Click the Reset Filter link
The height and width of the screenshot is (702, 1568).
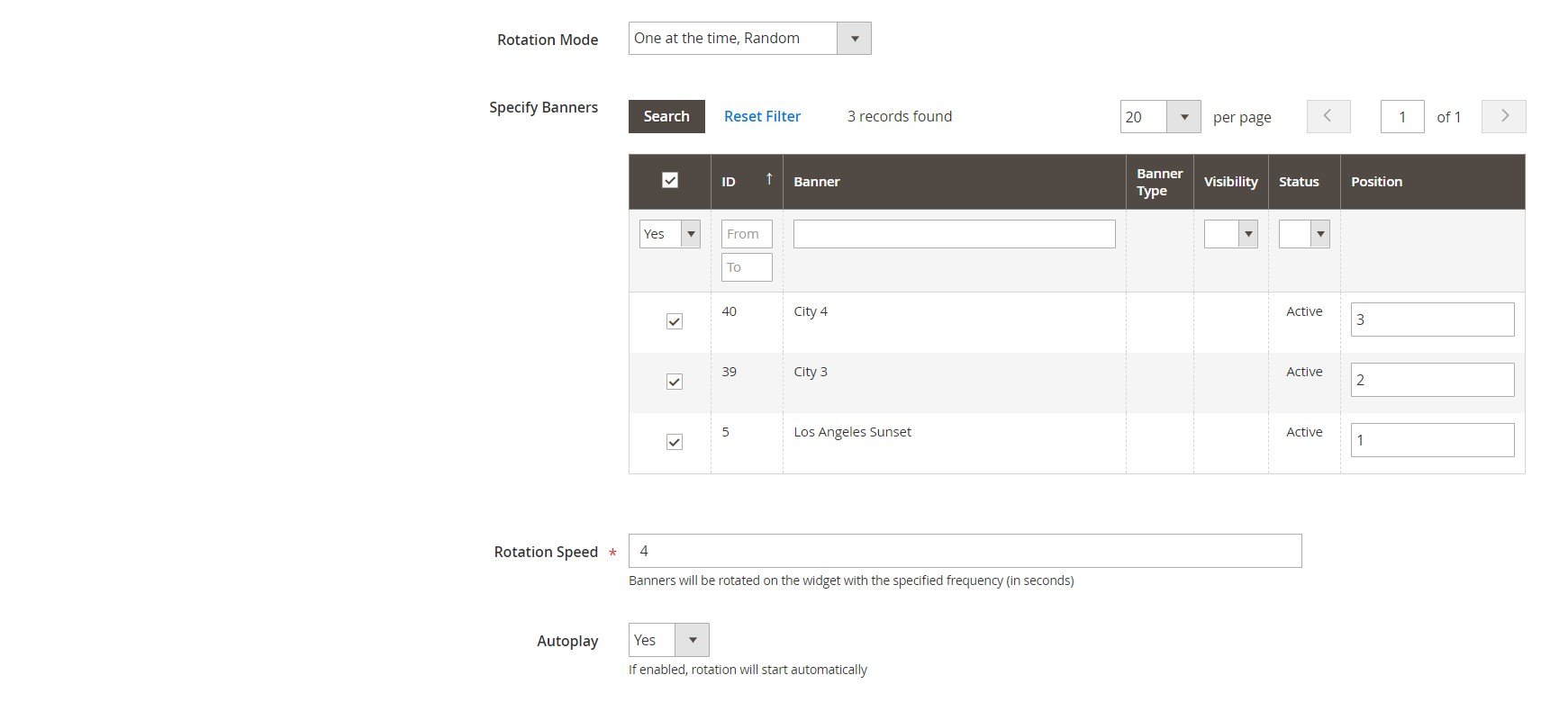tap(762, 116)
